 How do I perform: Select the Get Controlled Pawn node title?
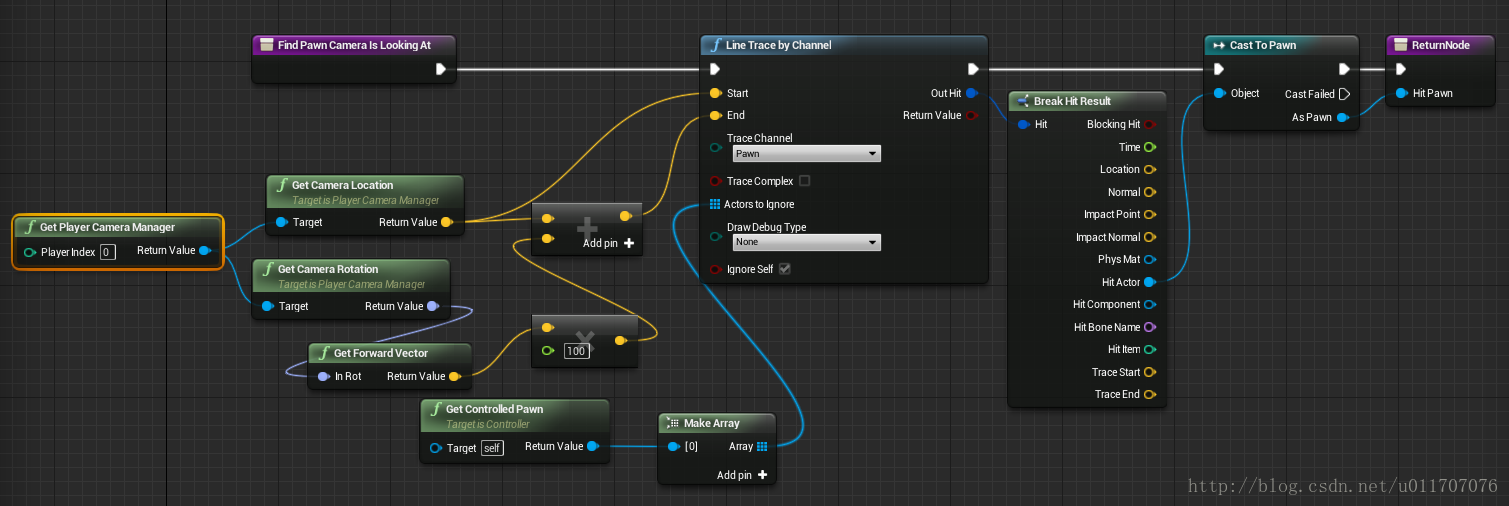coord(515,414)
